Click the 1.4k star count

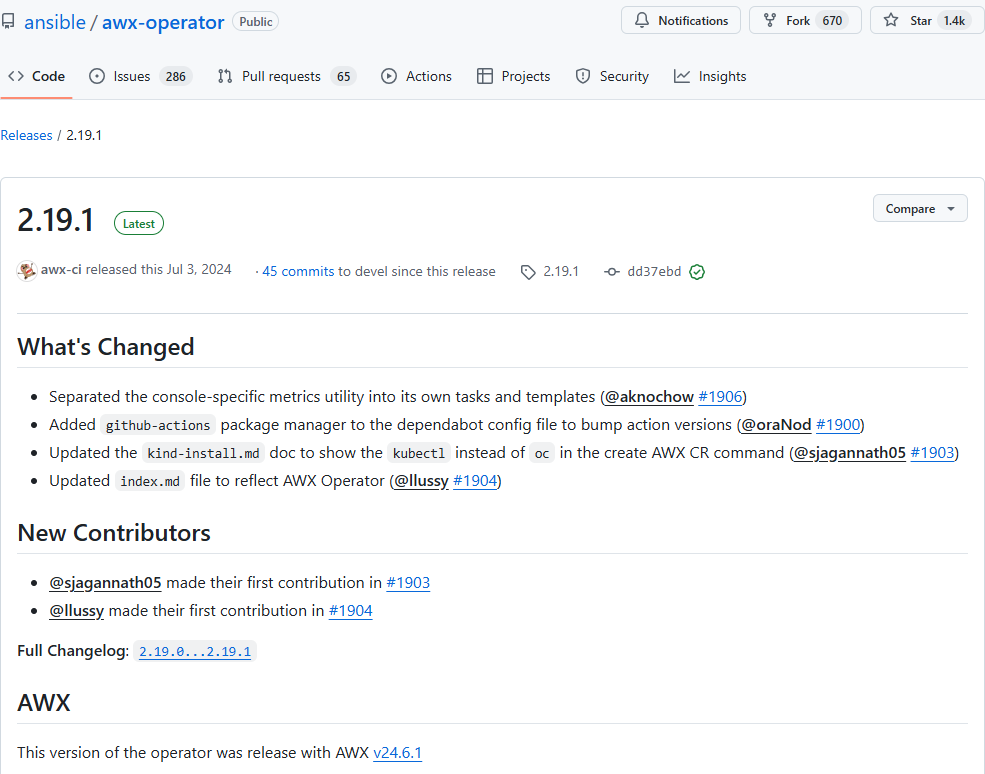pos(954,21)
